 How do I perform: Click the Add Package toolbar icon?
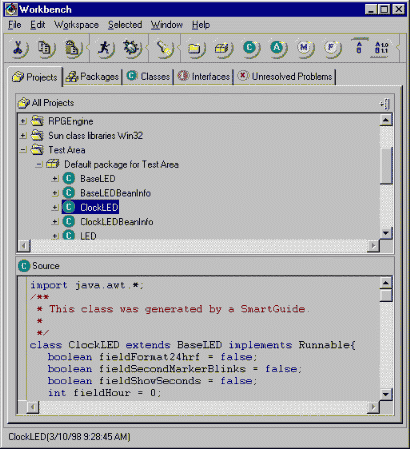[x=223, y=48]
